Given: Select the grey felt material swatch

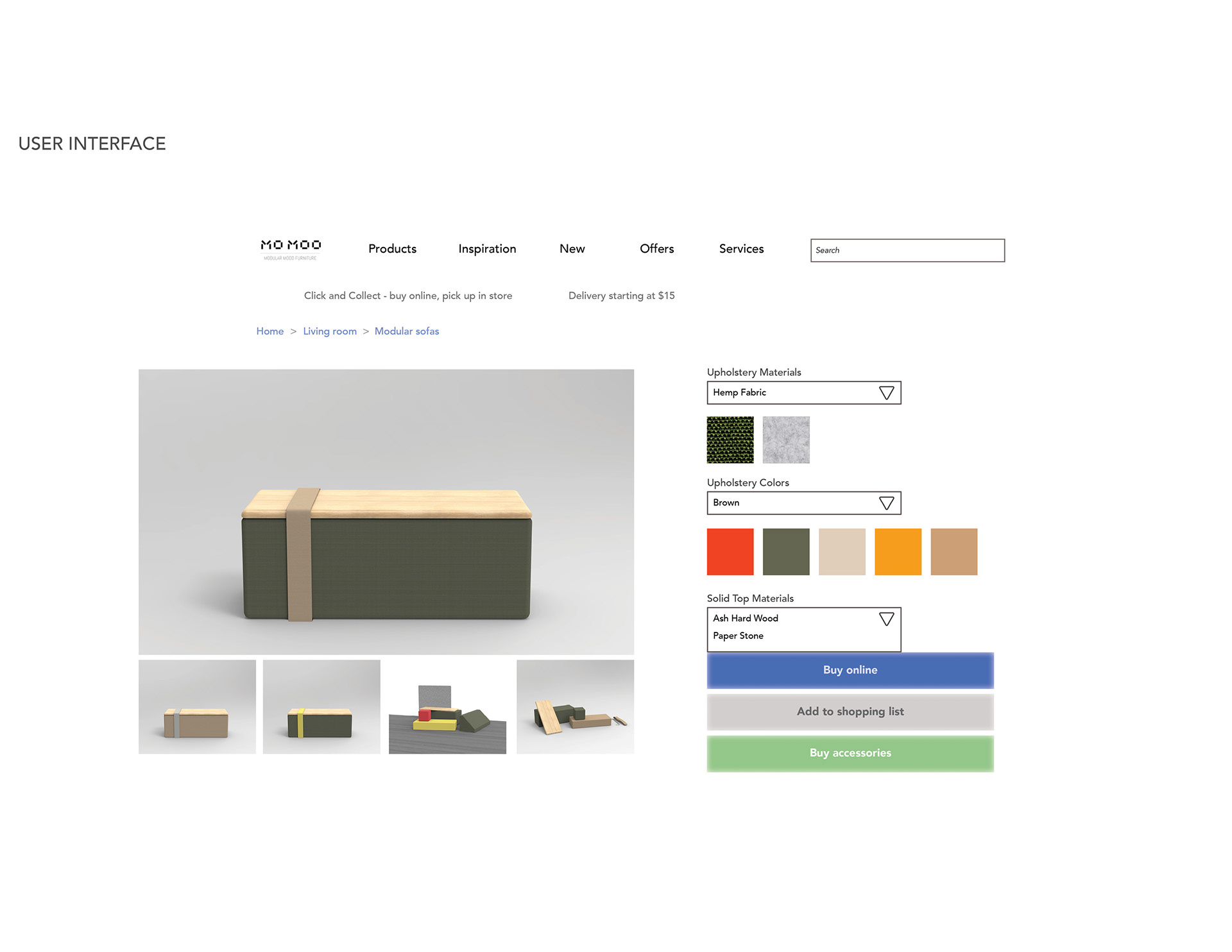Looking at the screenshot, I should coord(786,440).
